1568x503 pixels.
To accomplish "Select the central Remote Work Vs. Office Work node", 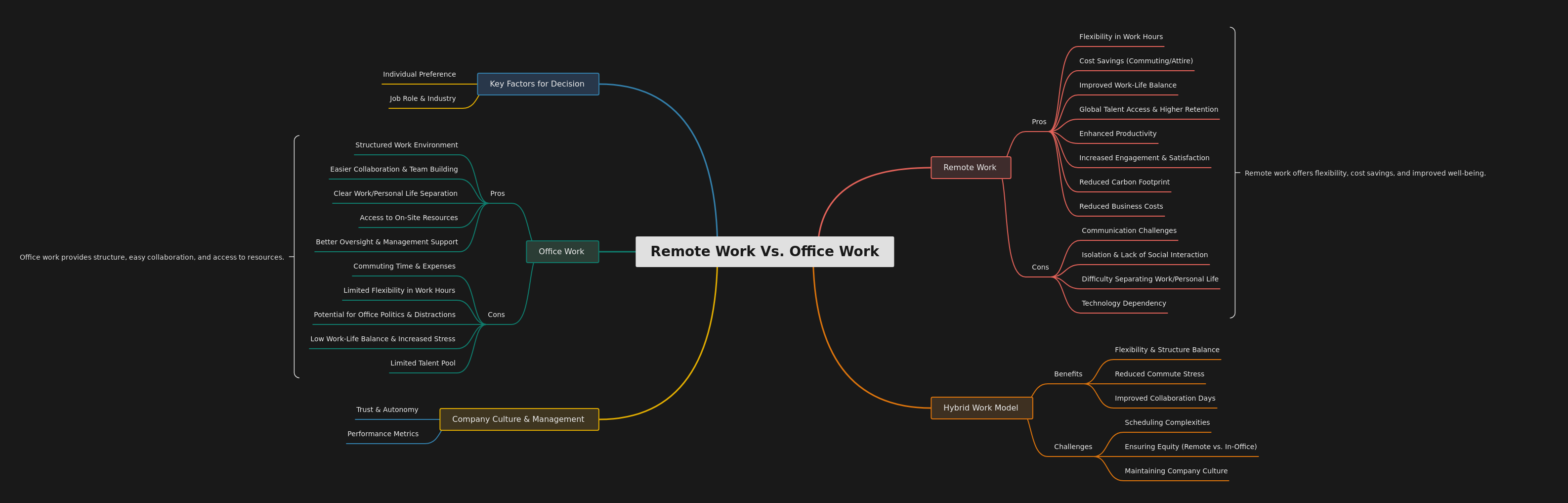I will [764, 251].
